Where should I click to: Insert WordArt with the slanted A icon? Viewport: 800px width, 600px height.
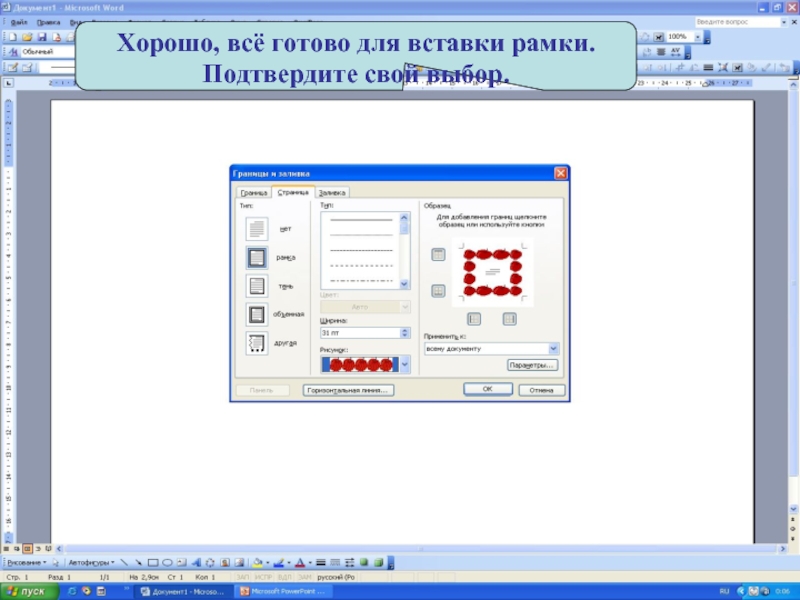coord(196,563)
